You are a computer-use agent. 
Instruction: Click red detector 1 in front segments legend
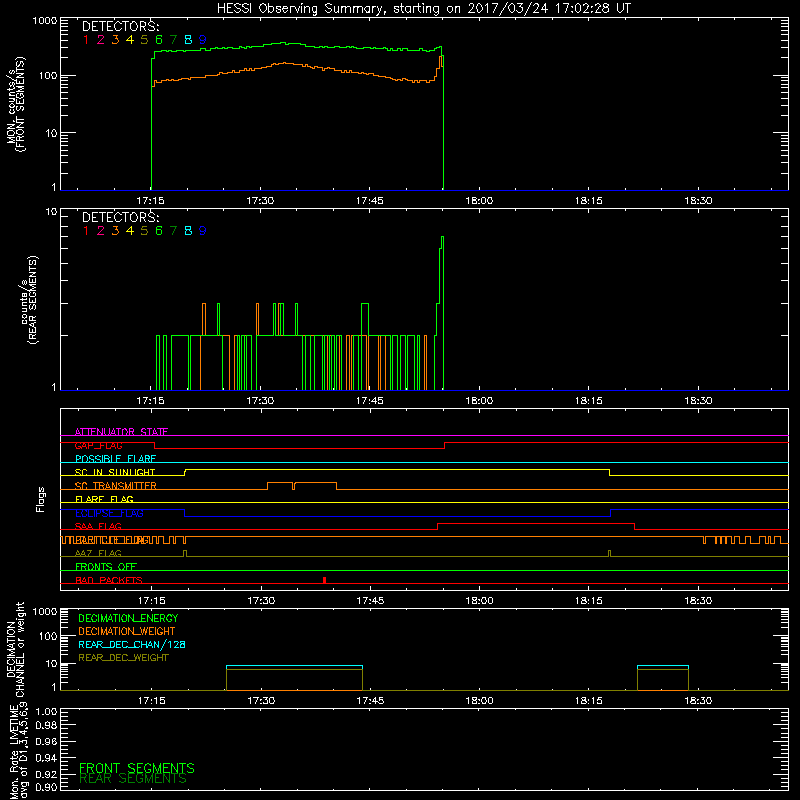(x=86, y=40)
